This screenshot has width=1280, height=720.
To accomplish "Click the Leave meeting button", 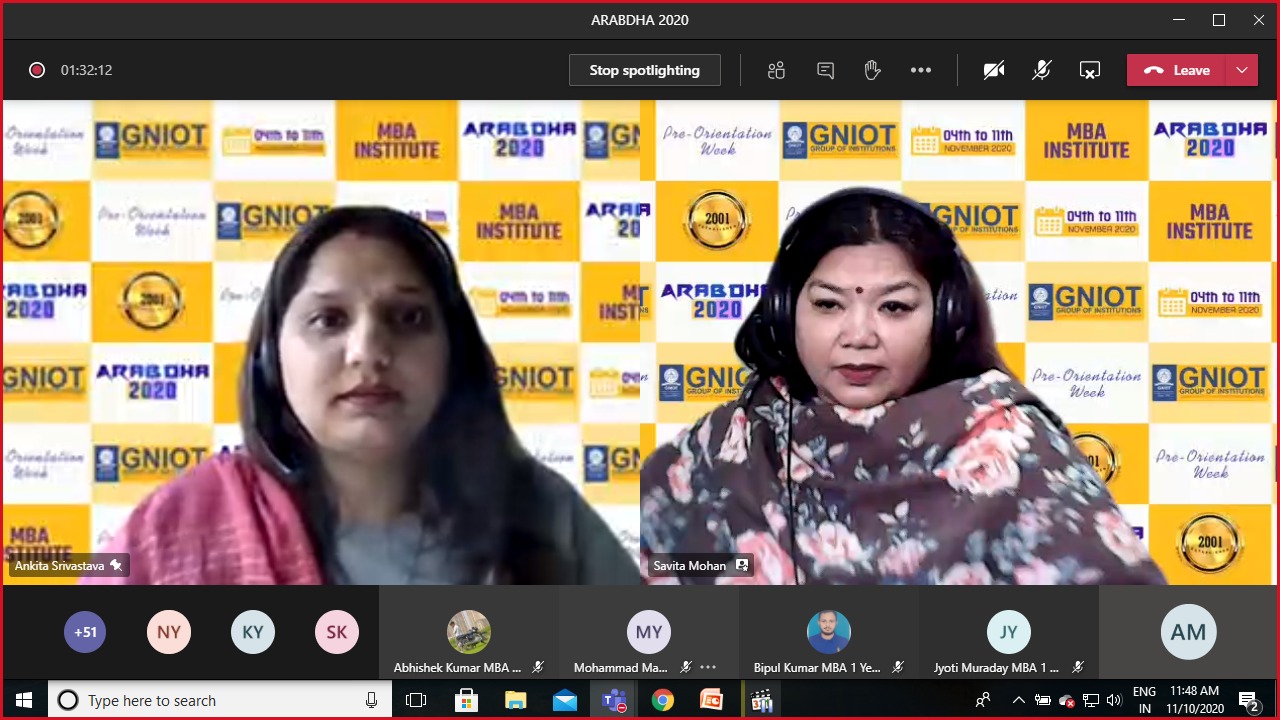I will (x=1177, y=70).
